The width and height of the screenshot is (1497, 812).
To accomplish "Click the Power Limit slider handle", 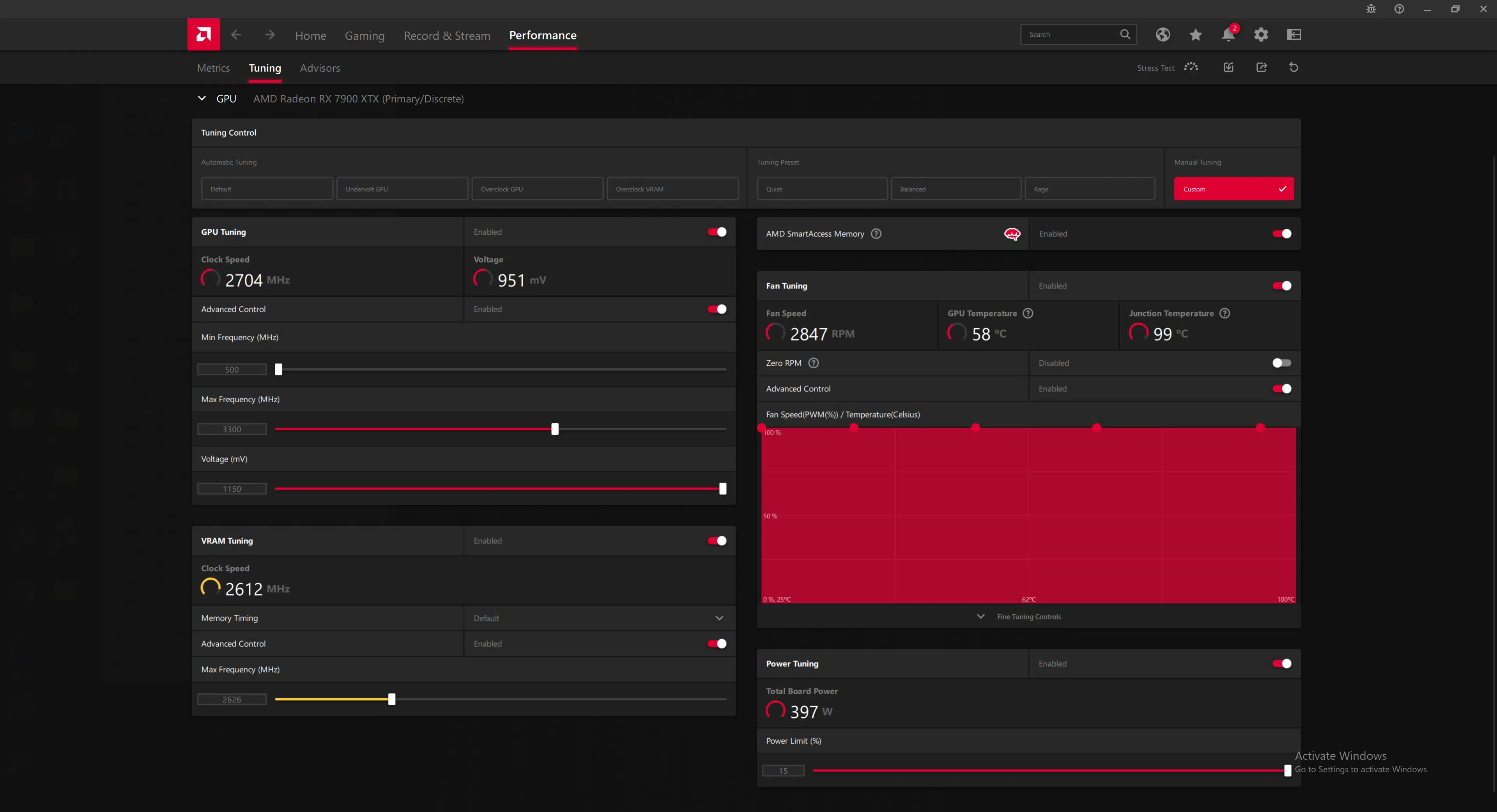I will pyautogui.click(x=1287, y=771).
